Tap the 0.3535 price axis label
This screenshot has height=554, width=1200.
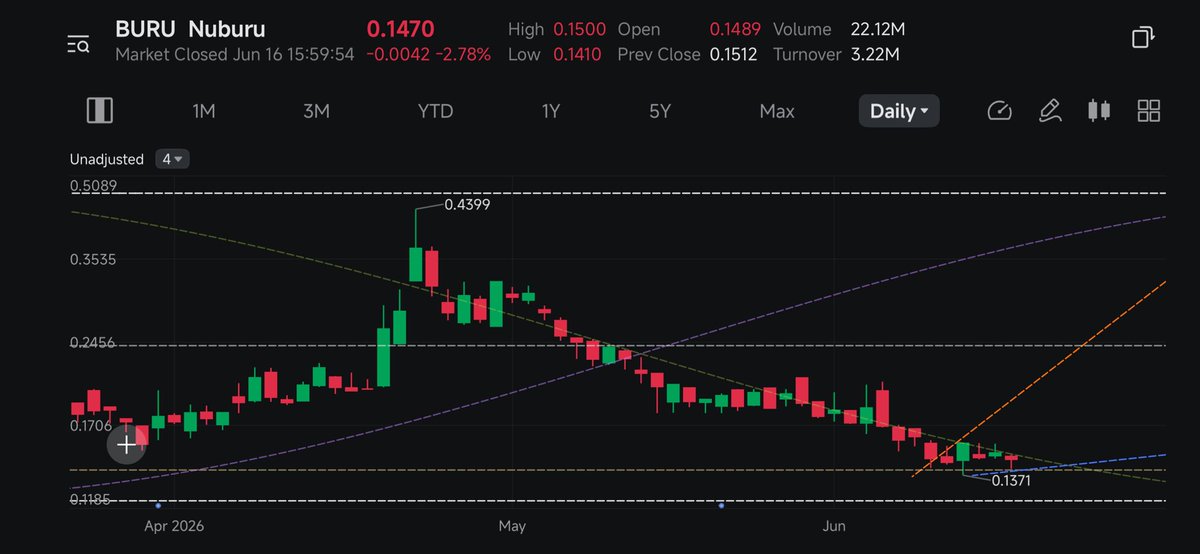94,260
